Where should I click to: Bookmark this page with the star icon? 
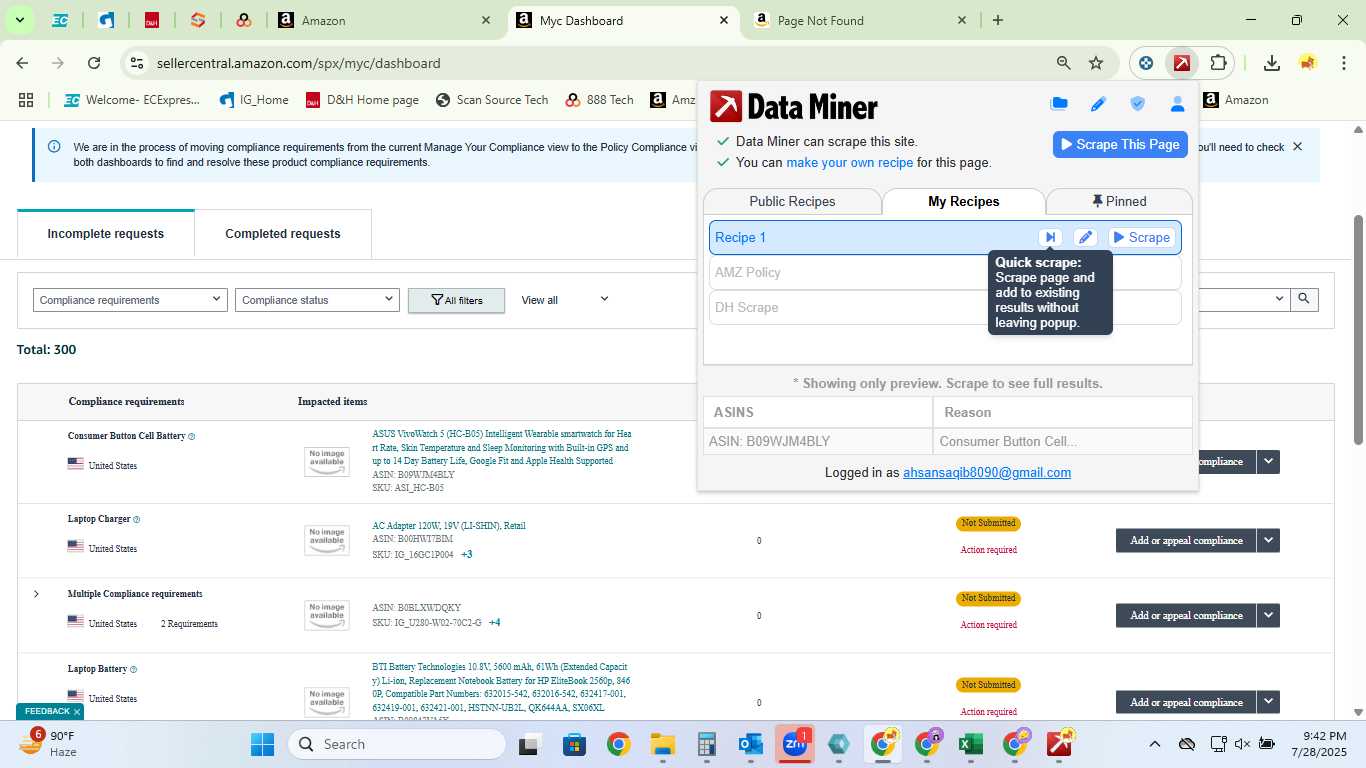pos(1096,63)
